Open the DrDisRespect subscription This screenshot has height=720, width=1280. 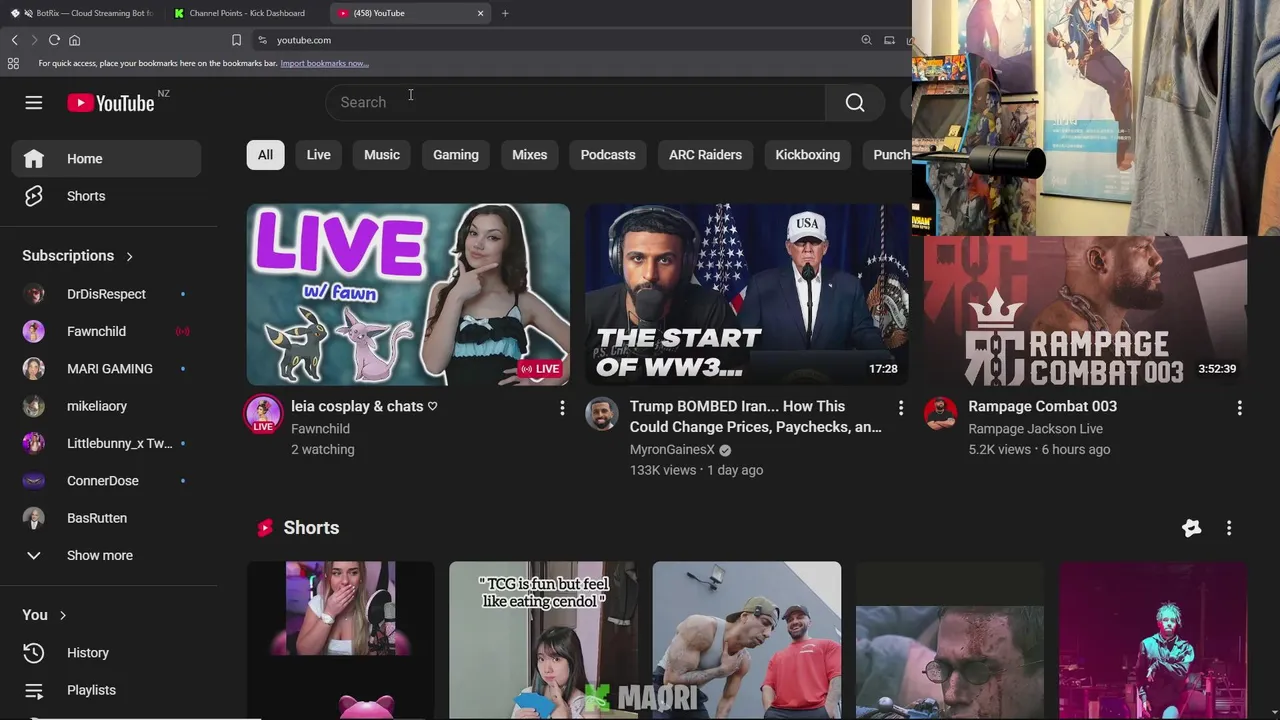[106, 294]
